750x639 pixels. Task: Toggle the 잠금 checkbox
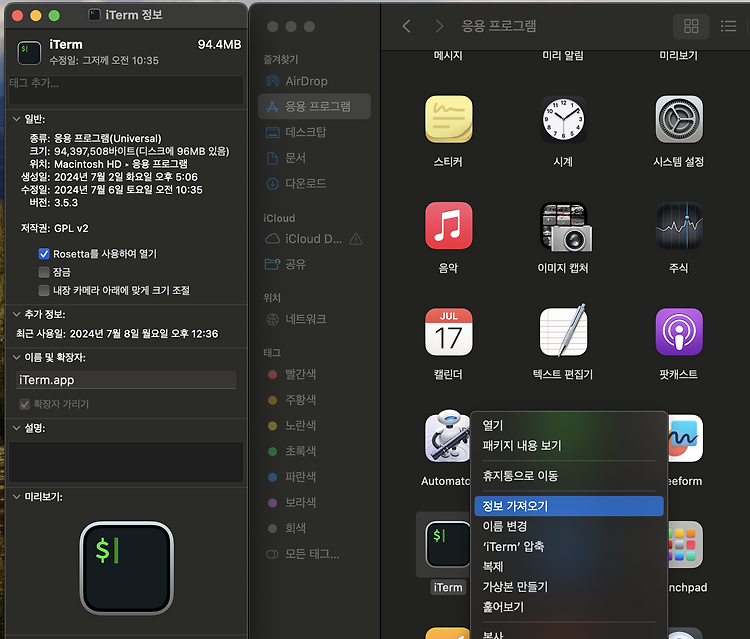point(44,272)
